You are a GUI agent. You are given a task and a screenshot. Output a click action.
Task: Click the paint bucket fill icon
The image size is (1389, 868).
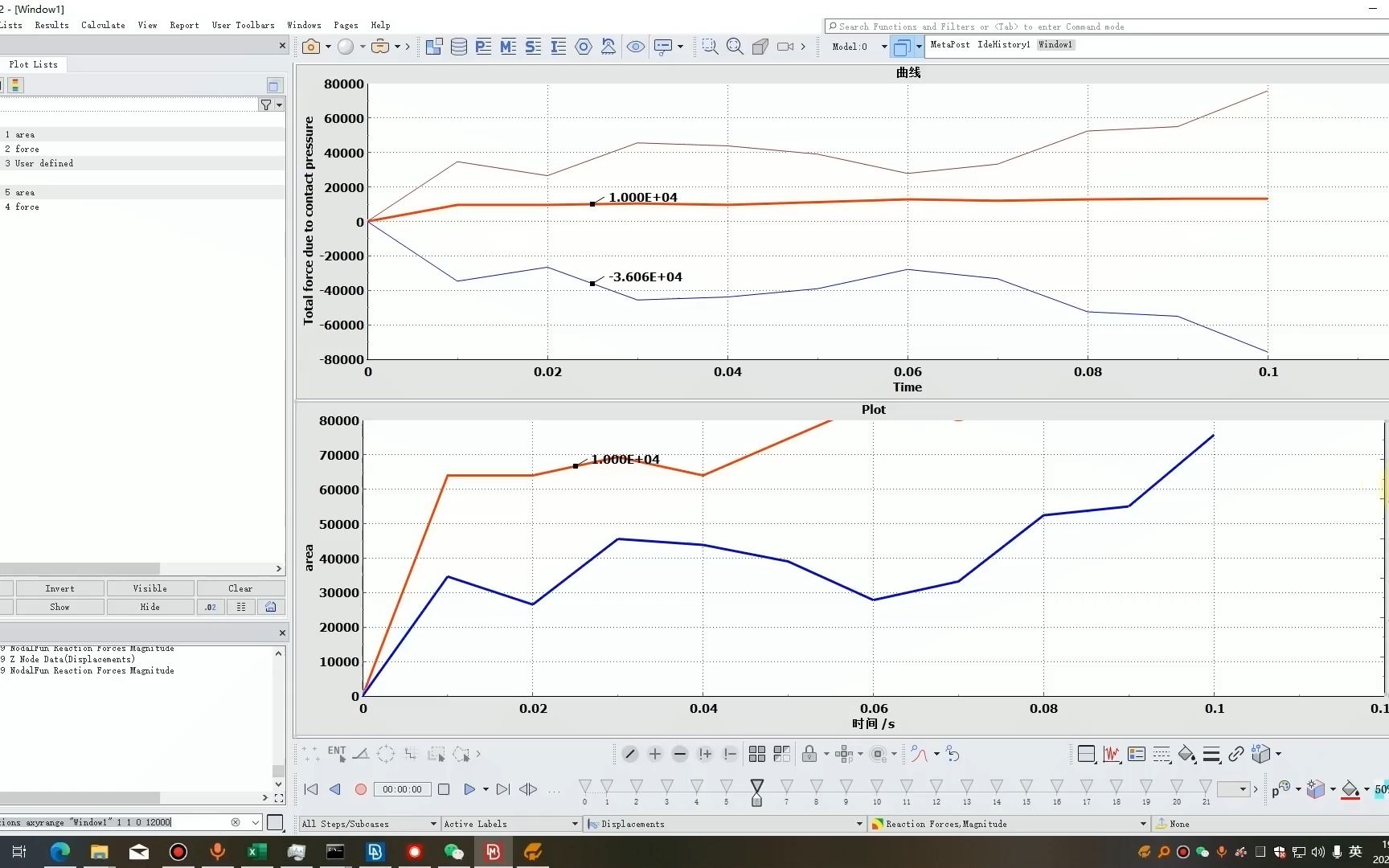coord(1186,754)
